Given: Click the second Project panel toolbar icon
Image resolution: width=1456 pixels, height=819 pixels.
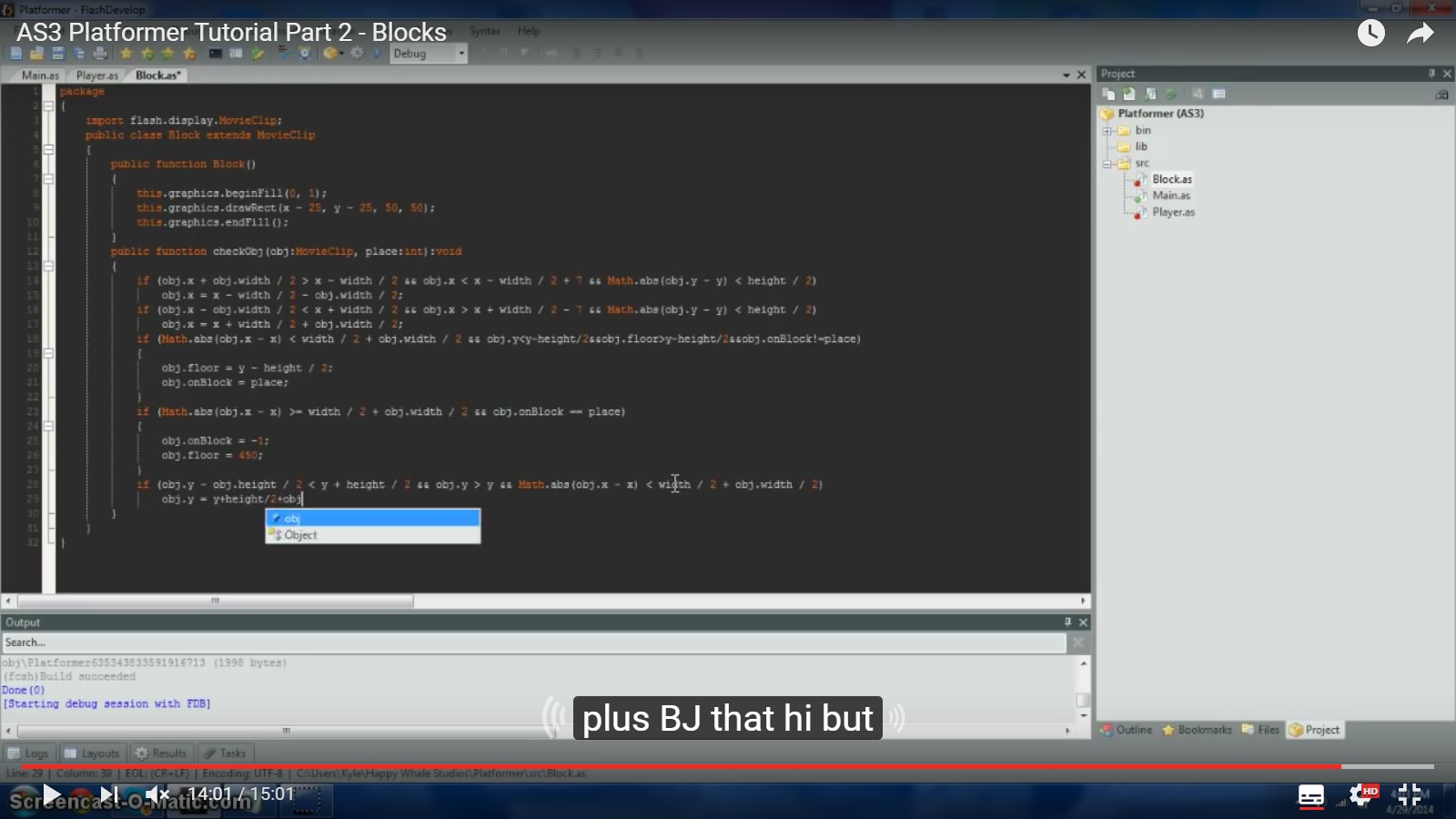Looking at the screenshot, I should point(1129,94).
